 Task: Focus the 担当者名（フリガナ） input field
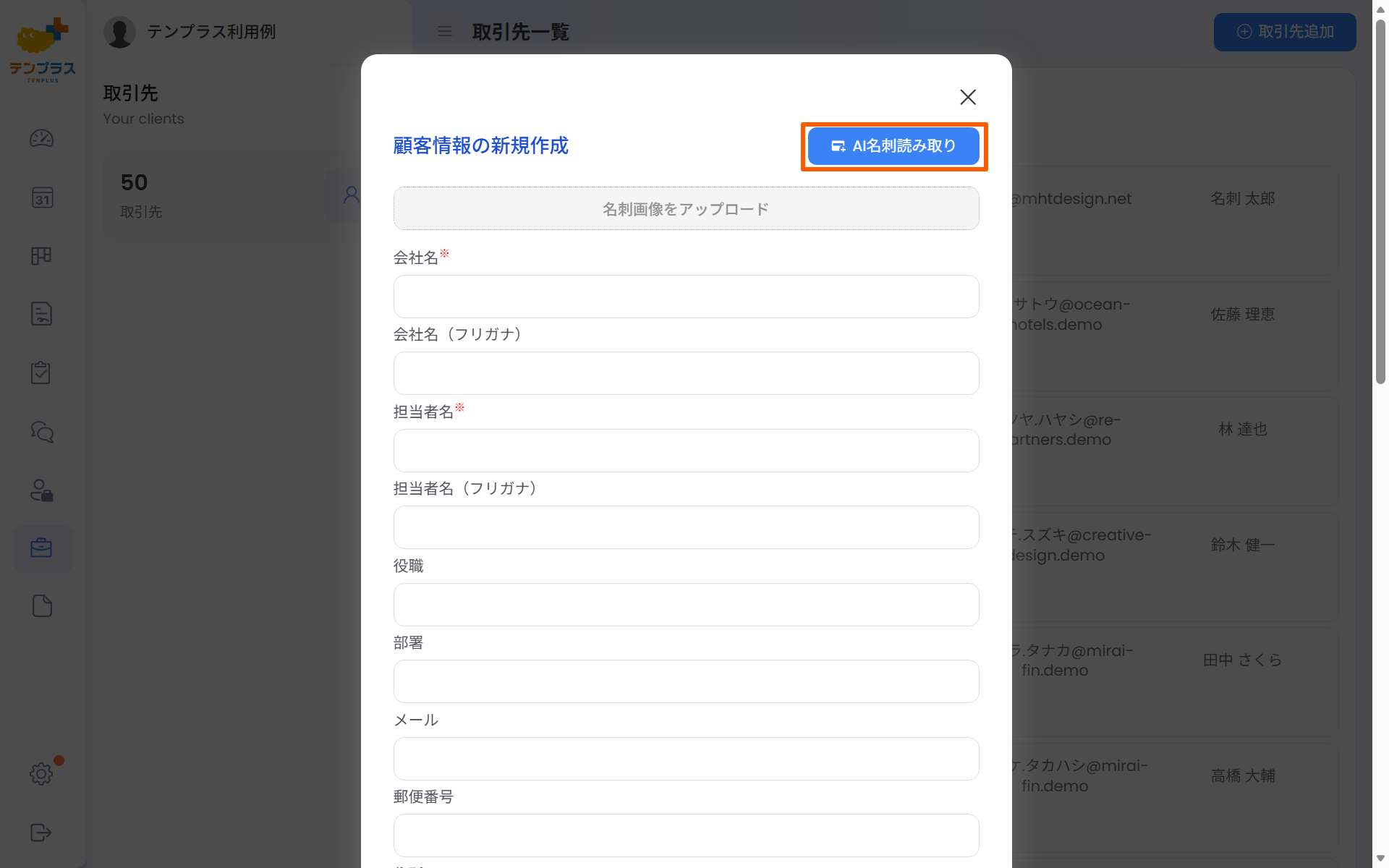(686, 527)
